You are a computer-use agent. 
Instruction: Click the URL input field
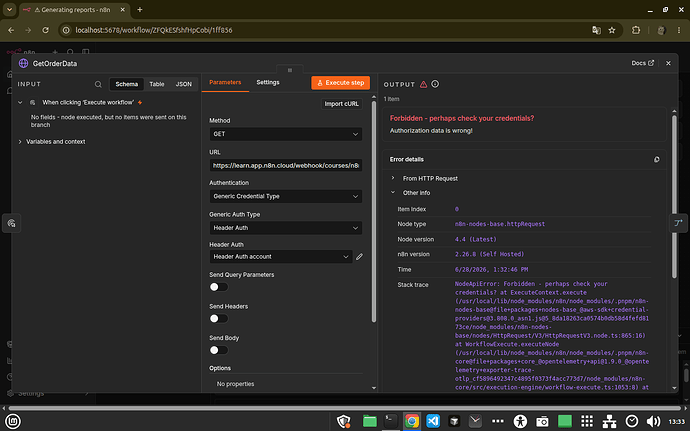(286, 166)
